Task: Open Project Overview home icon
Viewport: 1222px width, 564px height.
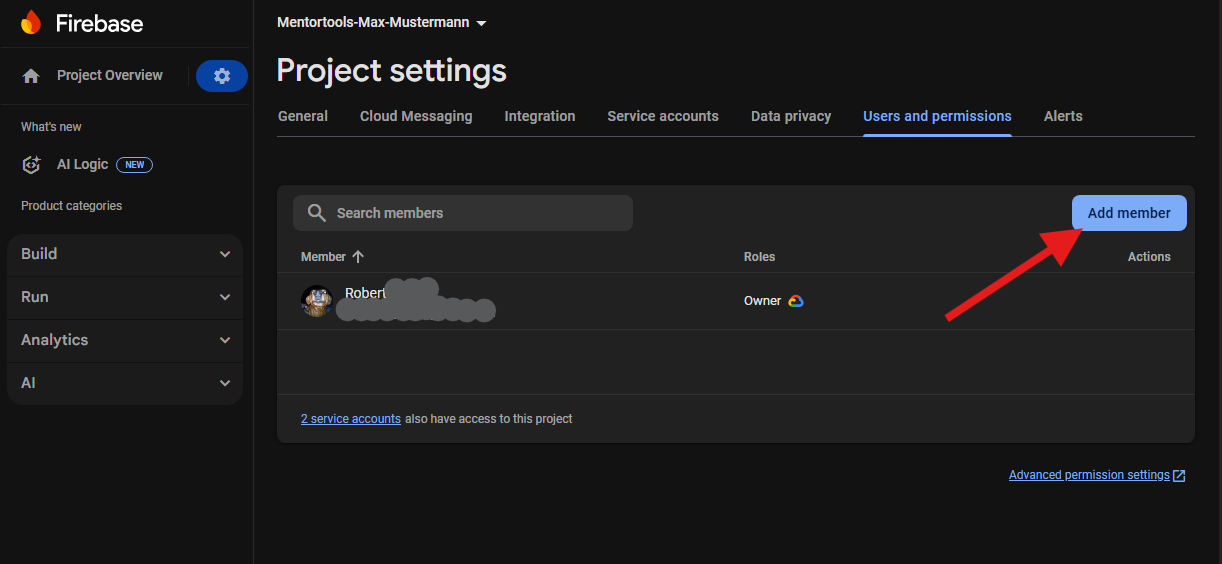Action: pos(31,76)
